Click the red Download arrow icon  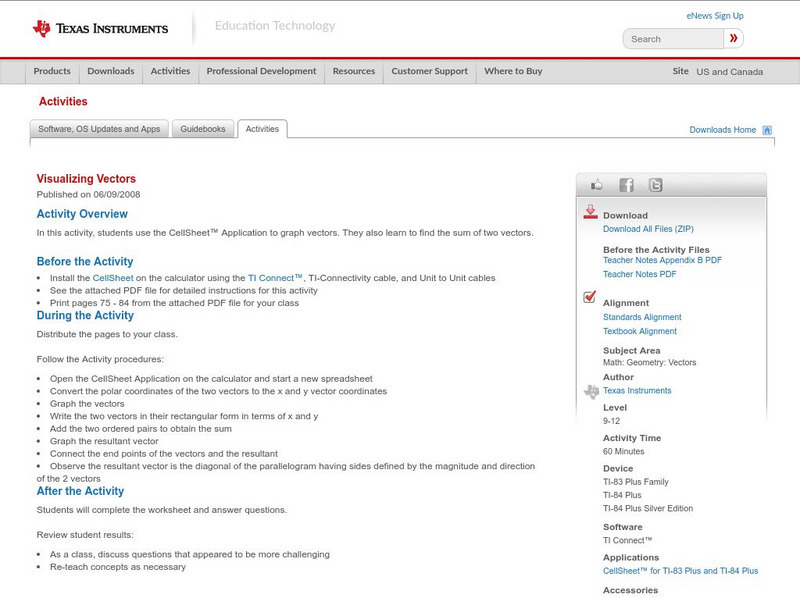click(590, 212)
